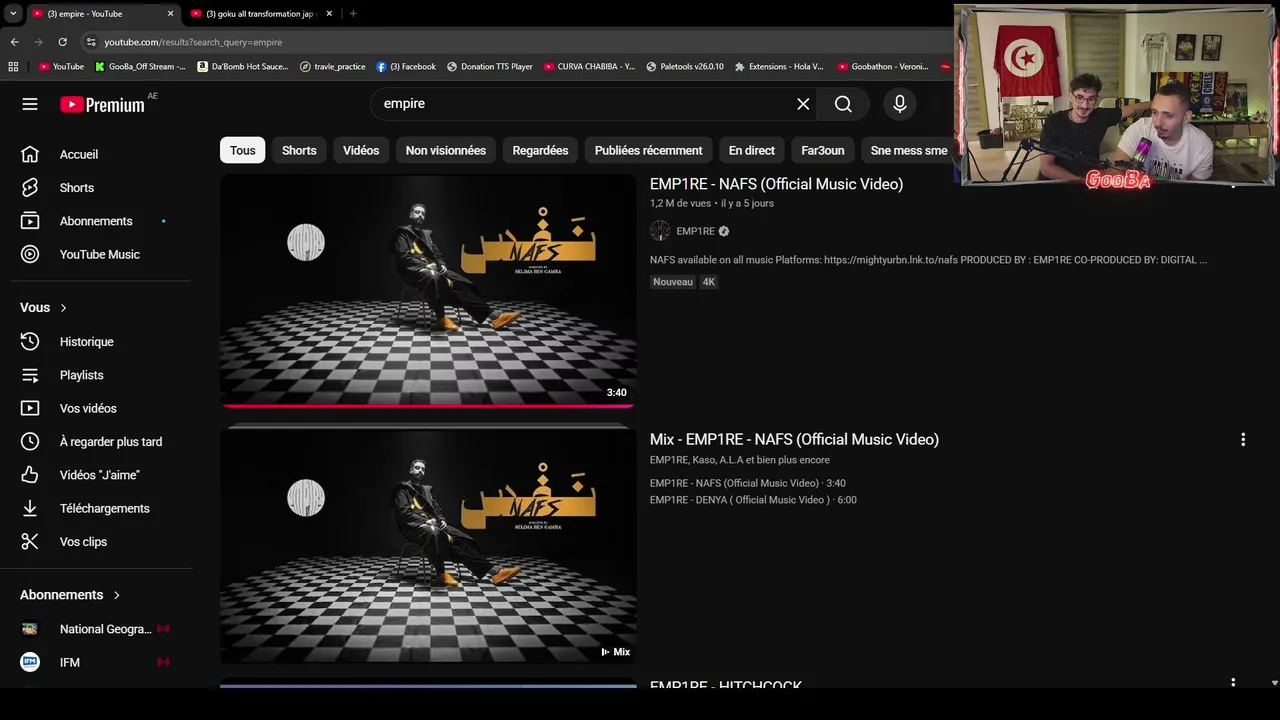Clear the search box with the X icon
The height and width of the screenshot is (720, 1280).
point(803,104)
